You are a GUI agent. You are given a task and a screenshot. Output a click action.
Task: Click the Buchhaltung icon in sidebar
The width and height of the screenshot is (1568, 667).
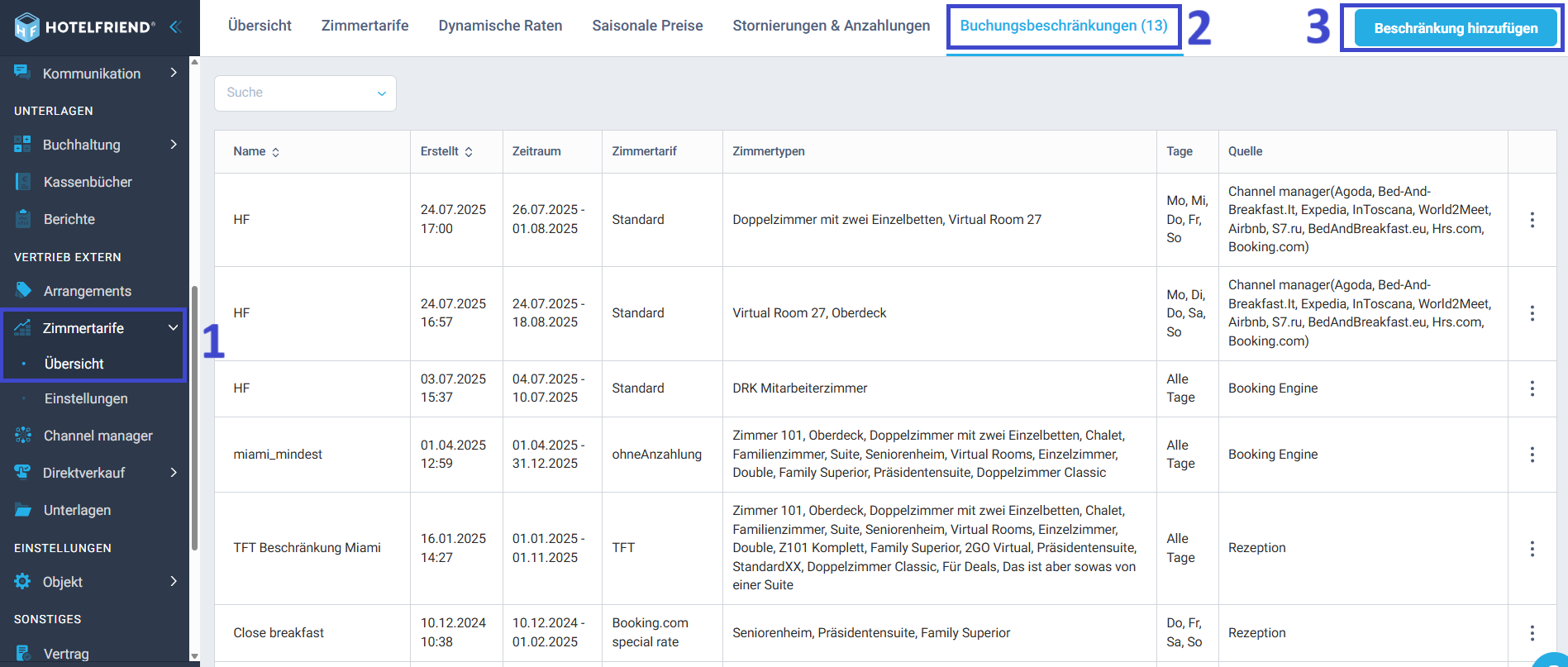[x=22, y=145]
